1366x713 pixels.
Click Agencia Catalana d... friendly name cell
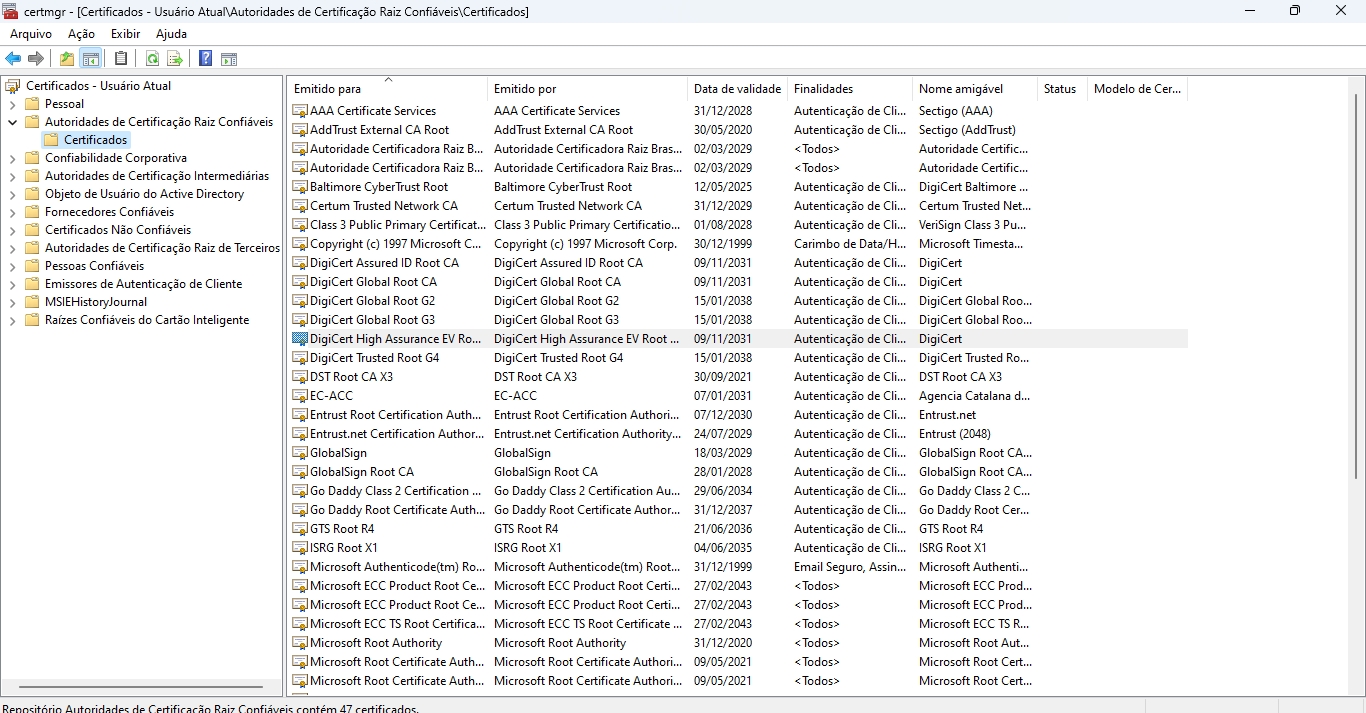click(975, 396)
